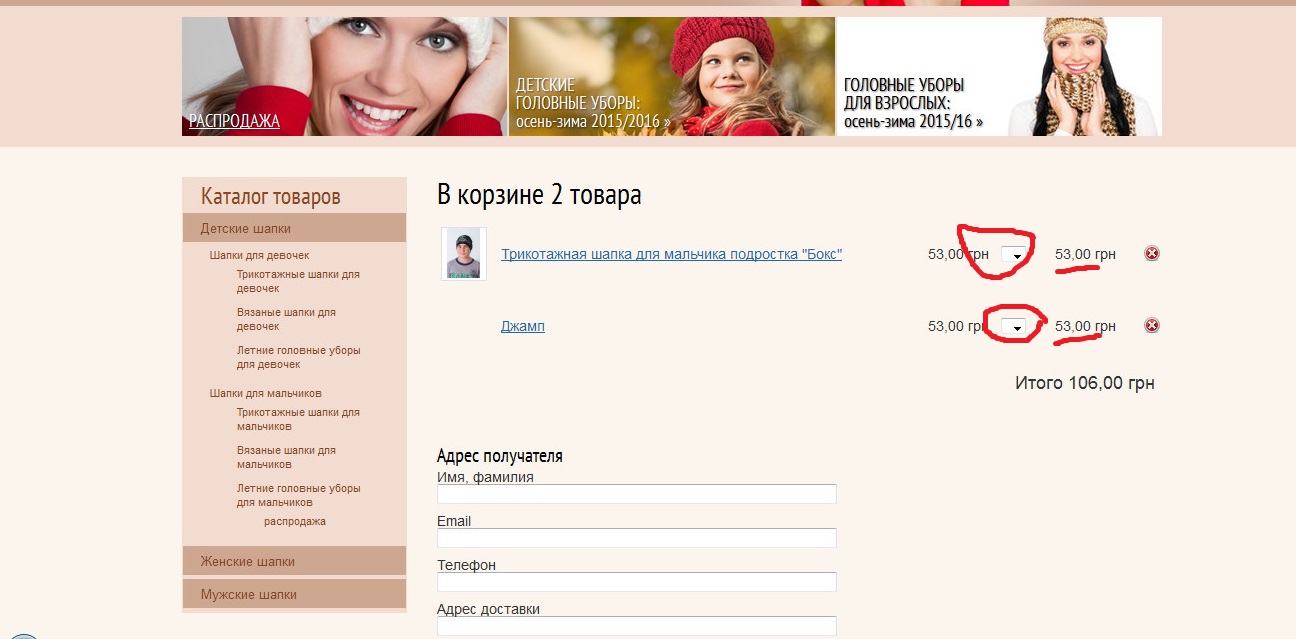
Task: Open Шапки для девочек subcategory
Action: coord(259,255)
